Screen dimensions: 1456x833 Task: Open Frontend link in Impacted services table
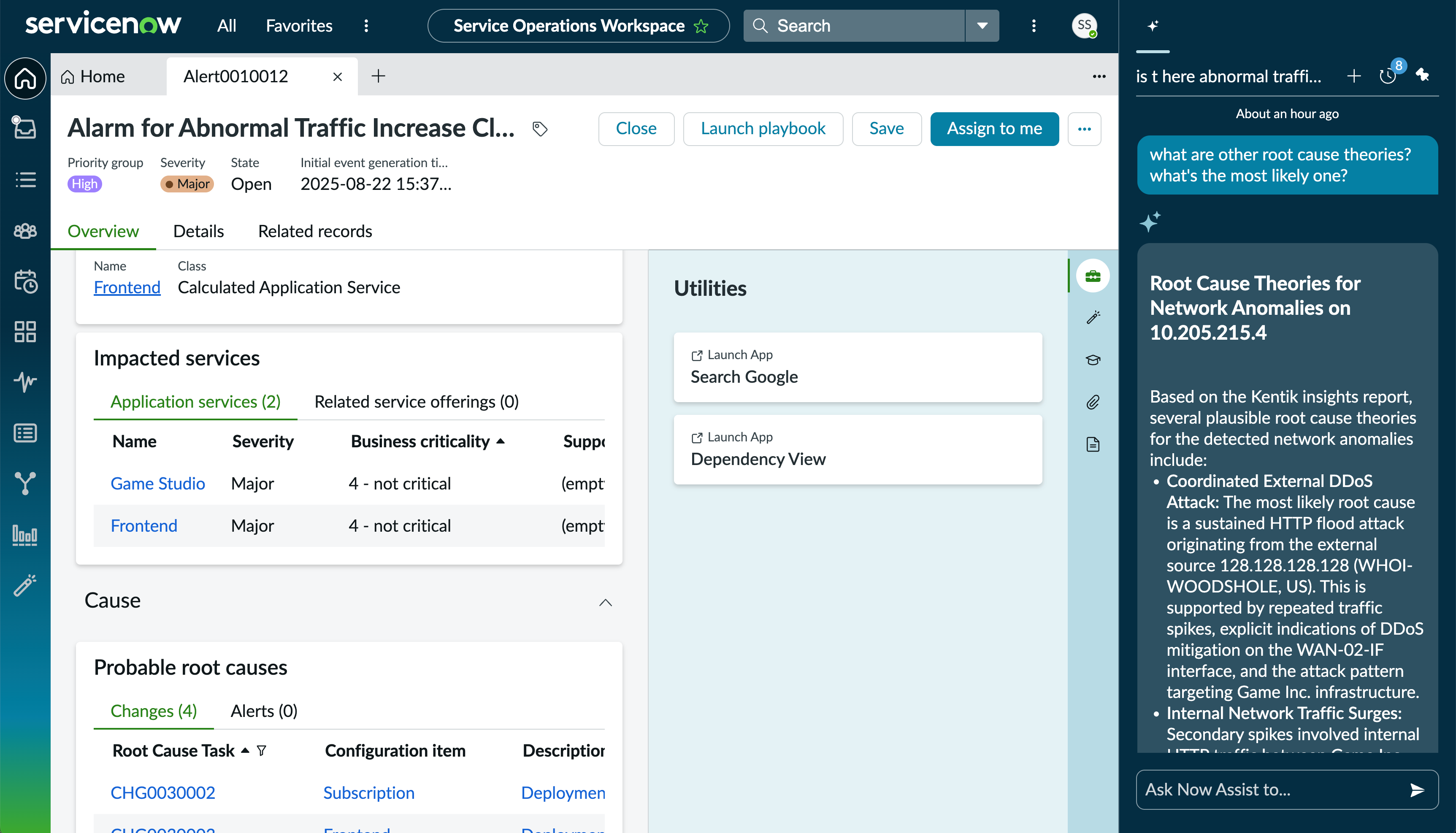[144, 526]
